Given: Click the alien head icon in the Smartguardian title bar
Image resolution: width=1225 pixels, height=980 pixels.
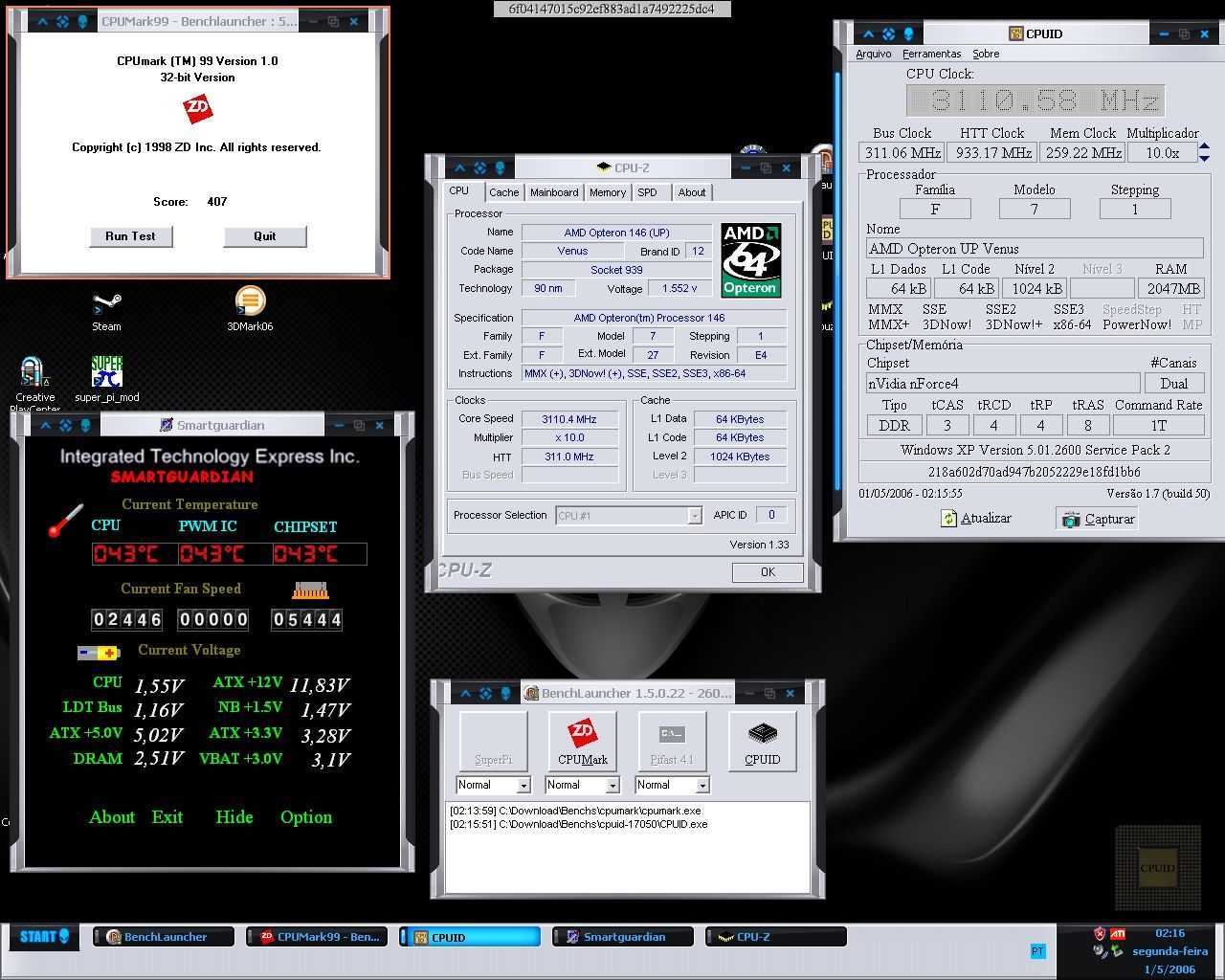Looking at the screenshot, I should pos(85,425).
